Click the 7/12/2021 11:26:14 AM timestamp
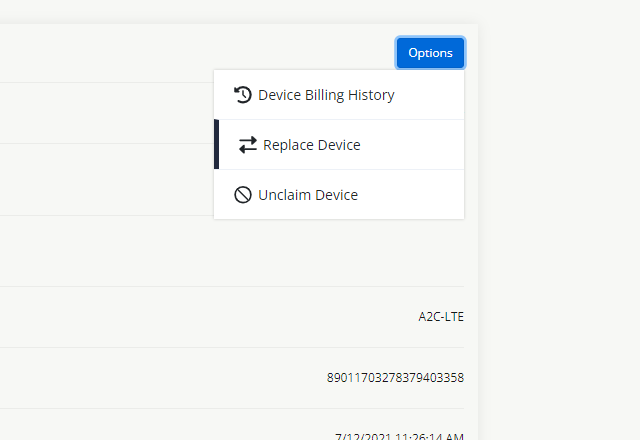The width and height of the screenshot is (640, 440). click(399, 436)
